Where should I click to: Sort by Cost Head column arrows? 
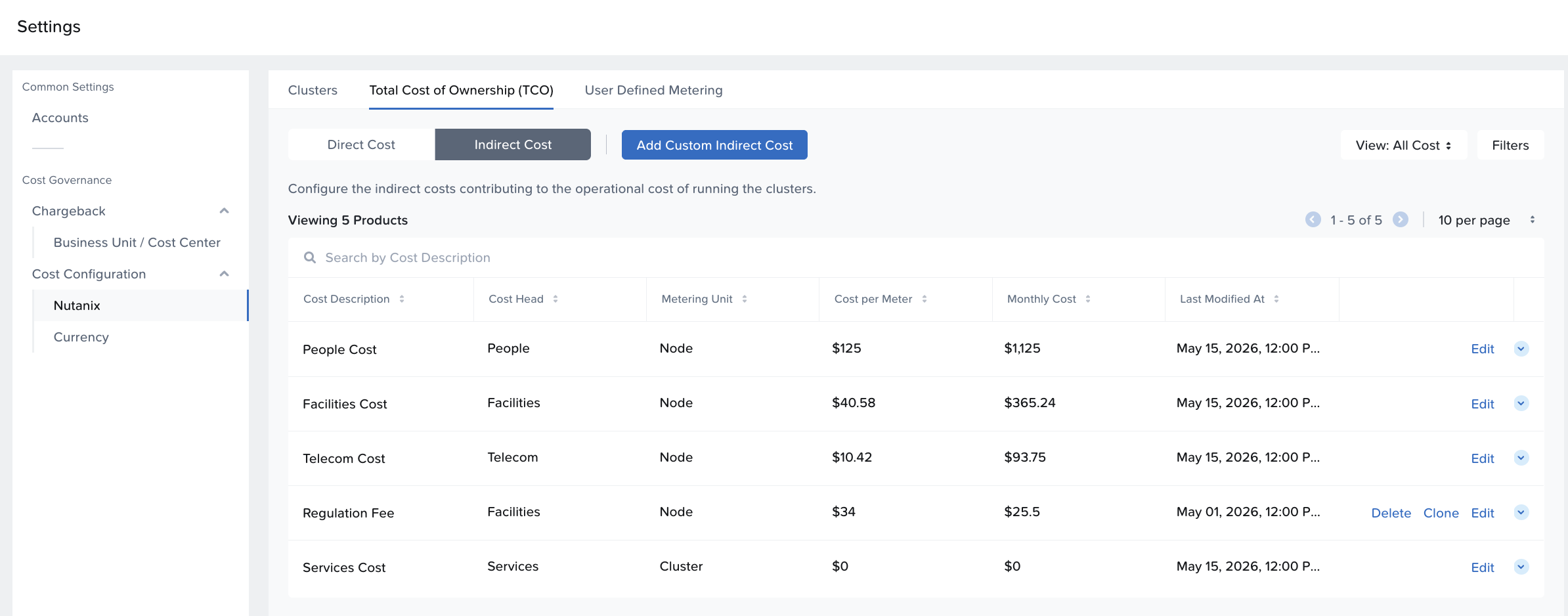point(555,299)
